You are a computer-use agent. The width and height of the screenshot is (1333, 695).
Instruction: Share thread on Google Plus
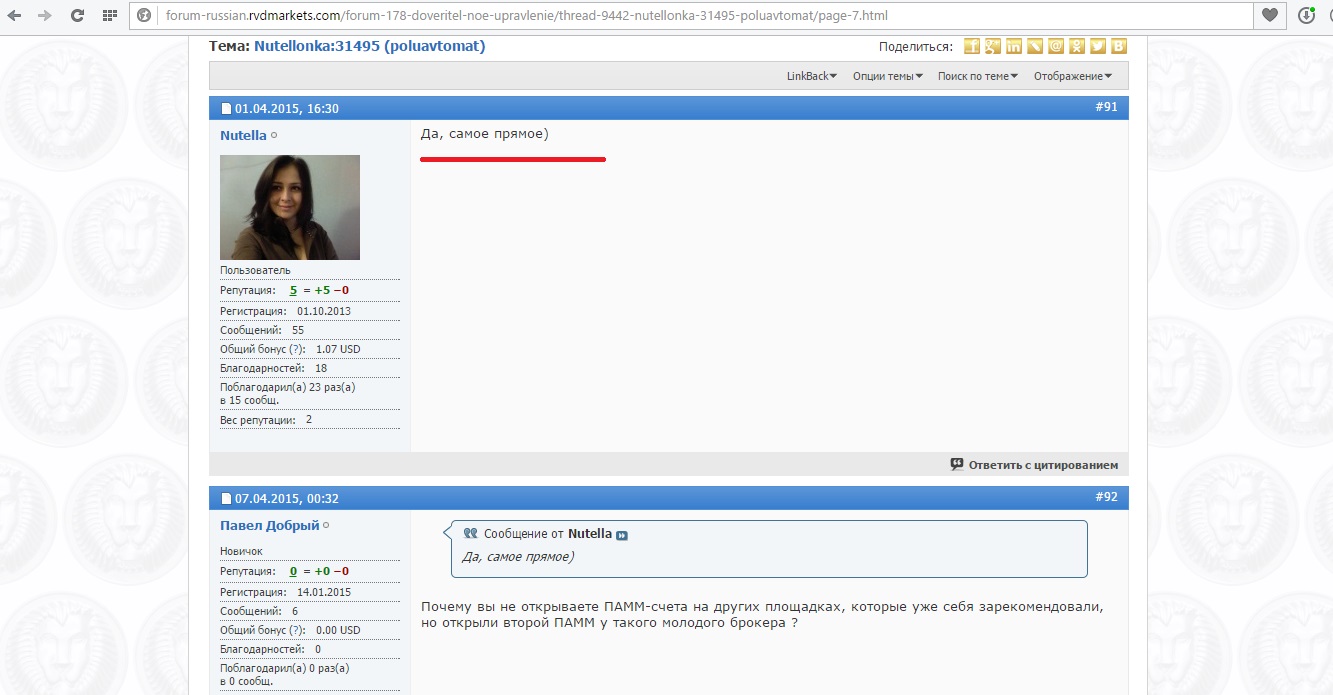pos(992,47)
